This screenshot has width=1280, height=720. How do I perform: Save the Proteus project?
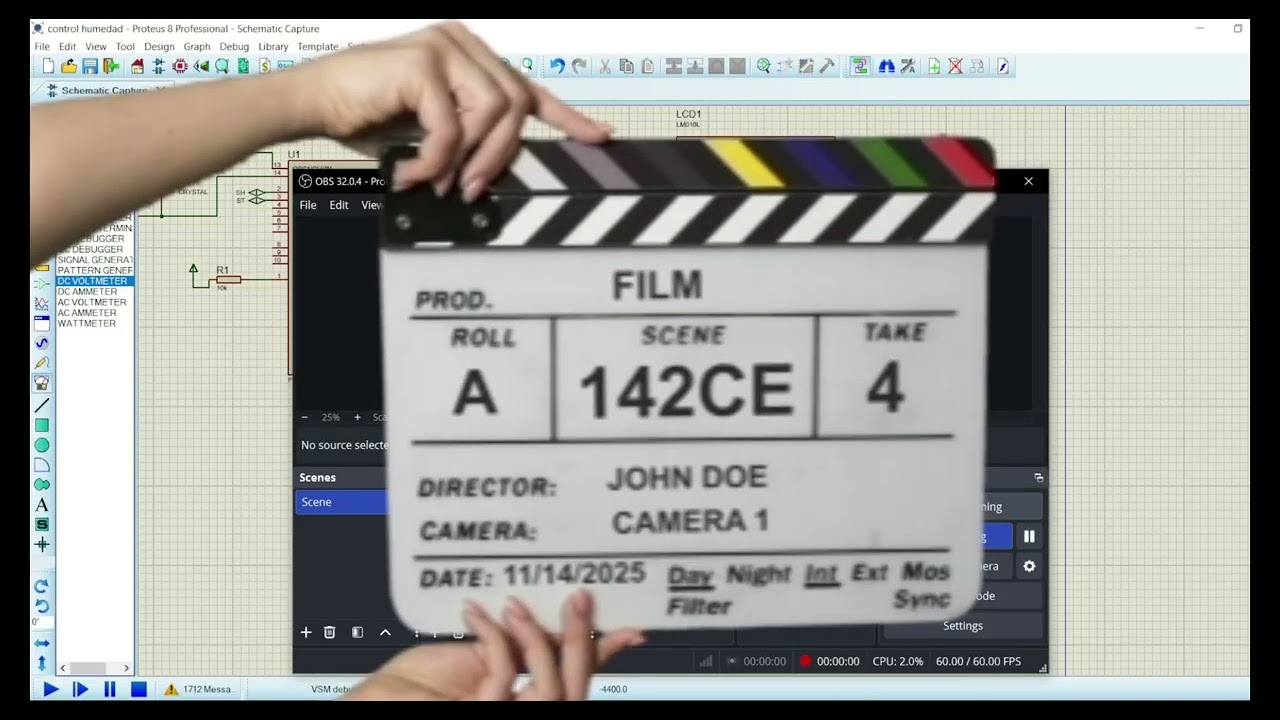point(90,66)
